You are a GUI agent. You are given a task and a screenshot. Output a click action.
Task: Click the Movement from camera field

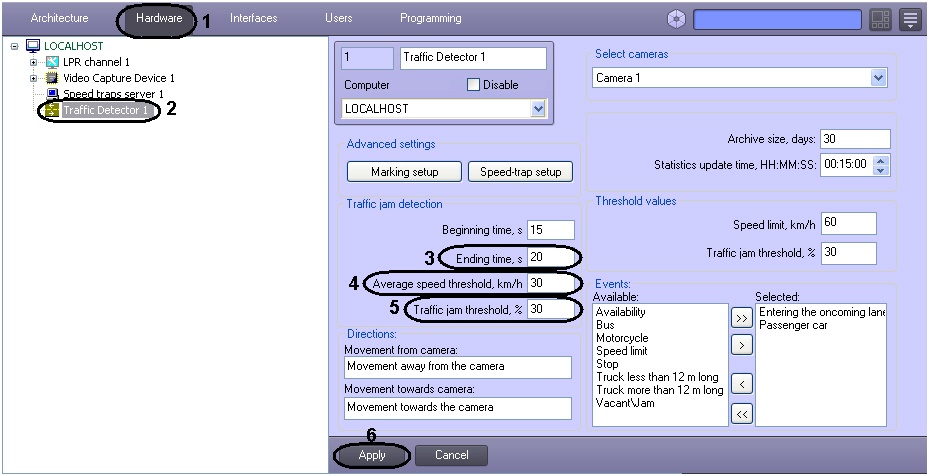(x=457, y=367)
